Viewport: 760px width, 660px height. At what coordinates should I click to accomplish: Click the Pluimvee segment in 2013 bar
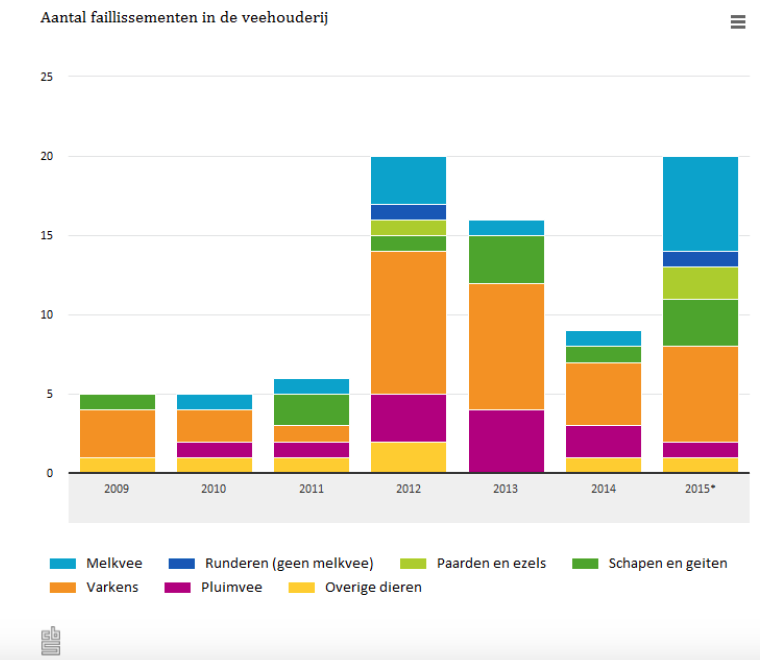coord(506,440)
